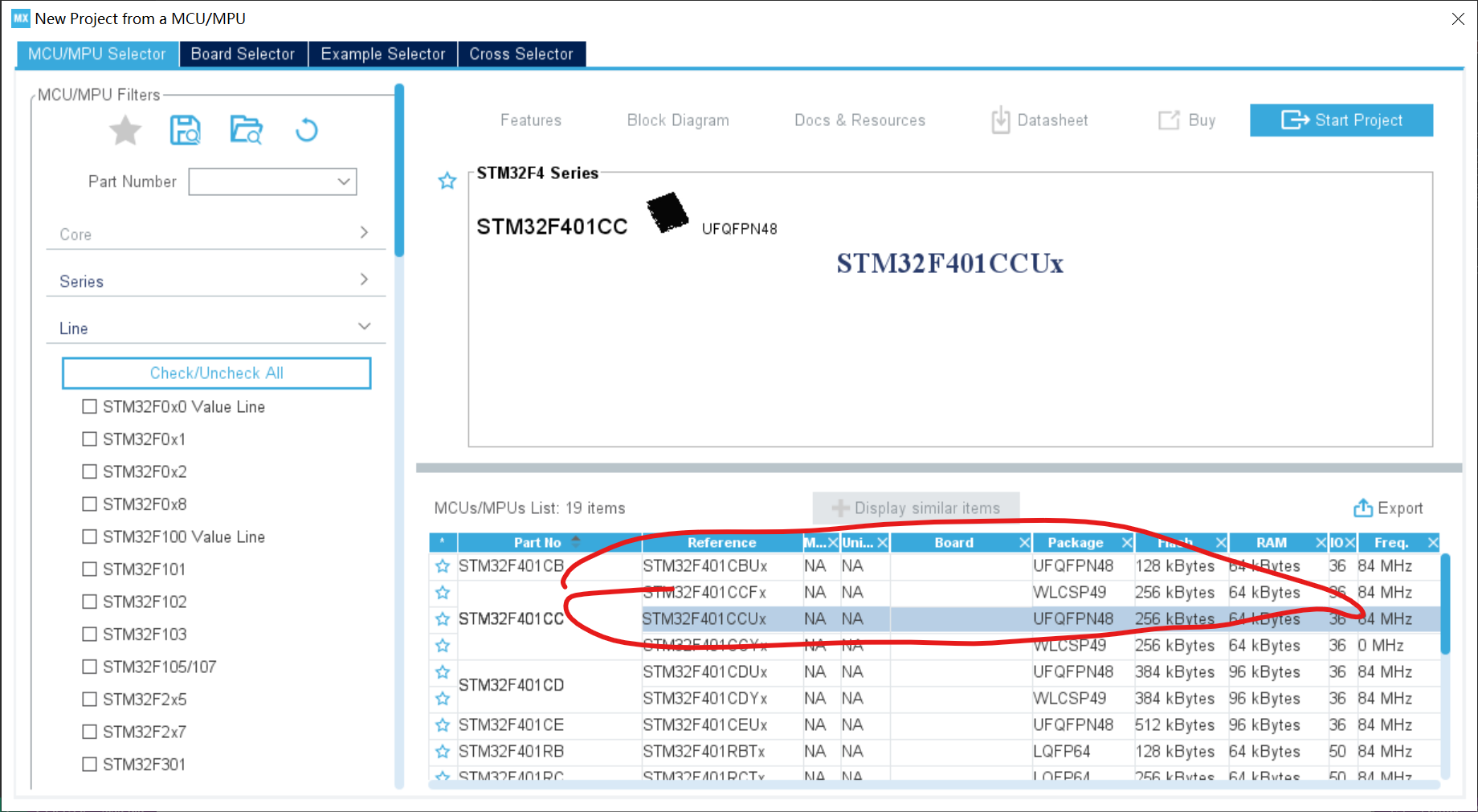Remove the Board column via its X
This screenshot has width=1478, height=812.
pyautogui.click(x=1024, y=543)
